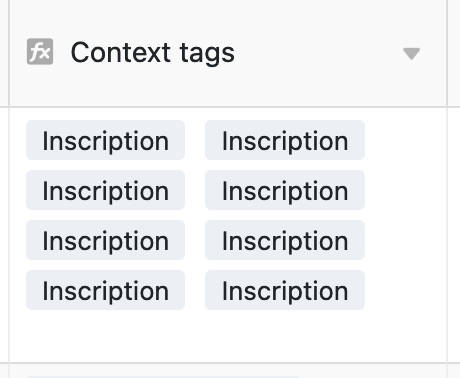Select second-row left Inscription tag
Viewport: 460px width, 378px height.
(105, 190)
